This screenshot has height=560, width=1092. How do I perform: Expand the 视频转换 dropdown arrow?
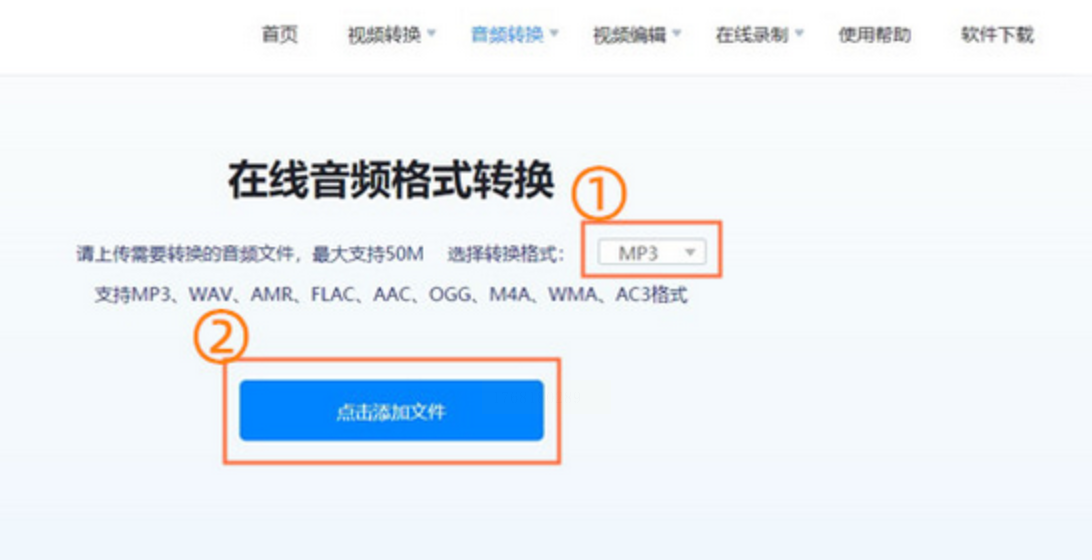432,33
